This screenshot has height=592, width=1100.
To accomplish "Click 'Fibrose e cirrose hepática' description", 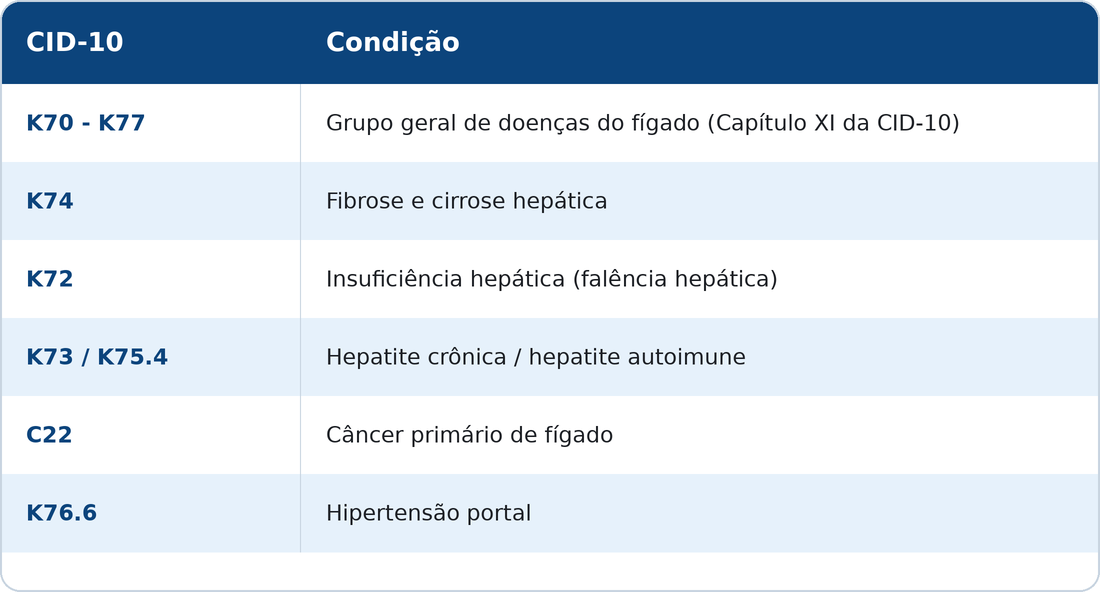I will 467,201.
